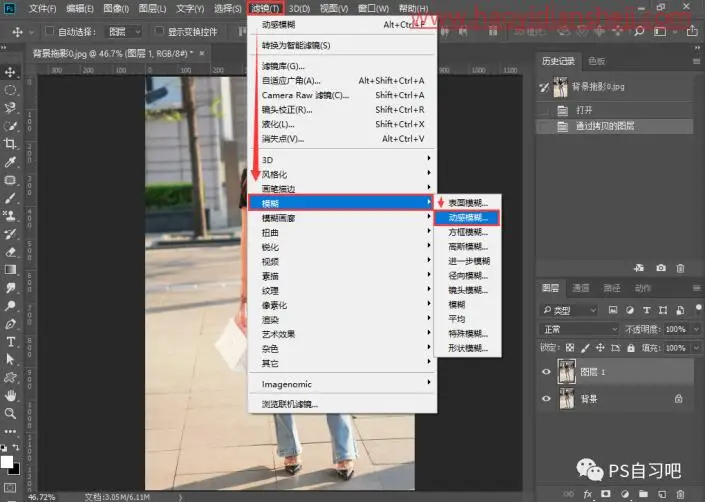Screen dimensions: 705x502
Task: Toggle the 自动选择 checkbox
Action: click(x=49, y=31)
